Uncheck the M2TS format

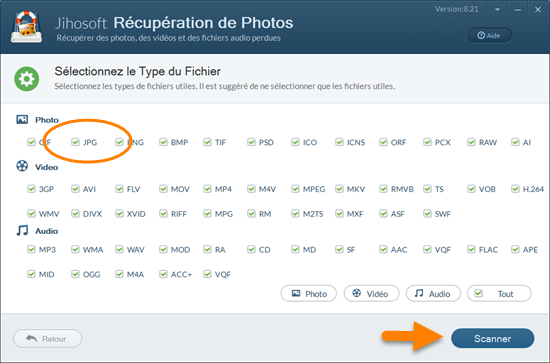295,214
